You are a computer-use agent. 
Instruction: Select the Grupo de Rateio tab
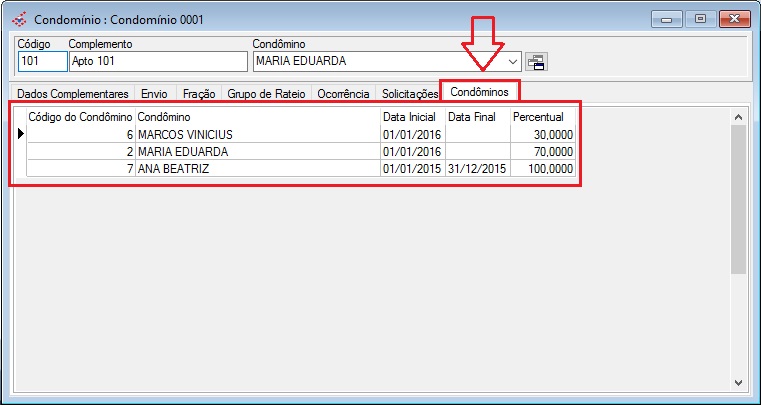tap(265, 94)
